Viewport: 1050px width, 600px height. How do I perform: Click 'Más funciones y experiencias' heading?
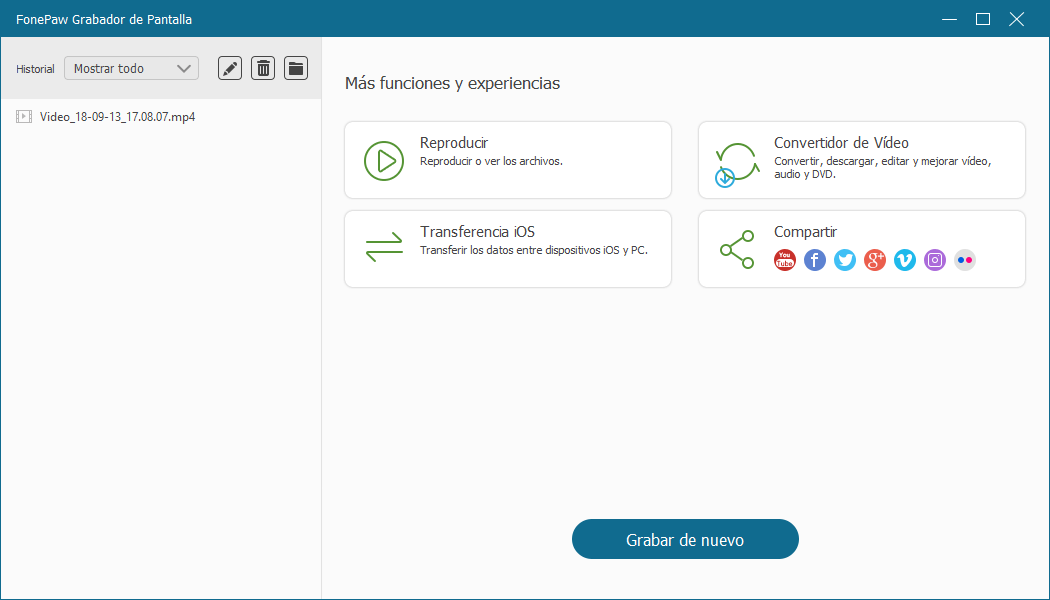point(452,83)
